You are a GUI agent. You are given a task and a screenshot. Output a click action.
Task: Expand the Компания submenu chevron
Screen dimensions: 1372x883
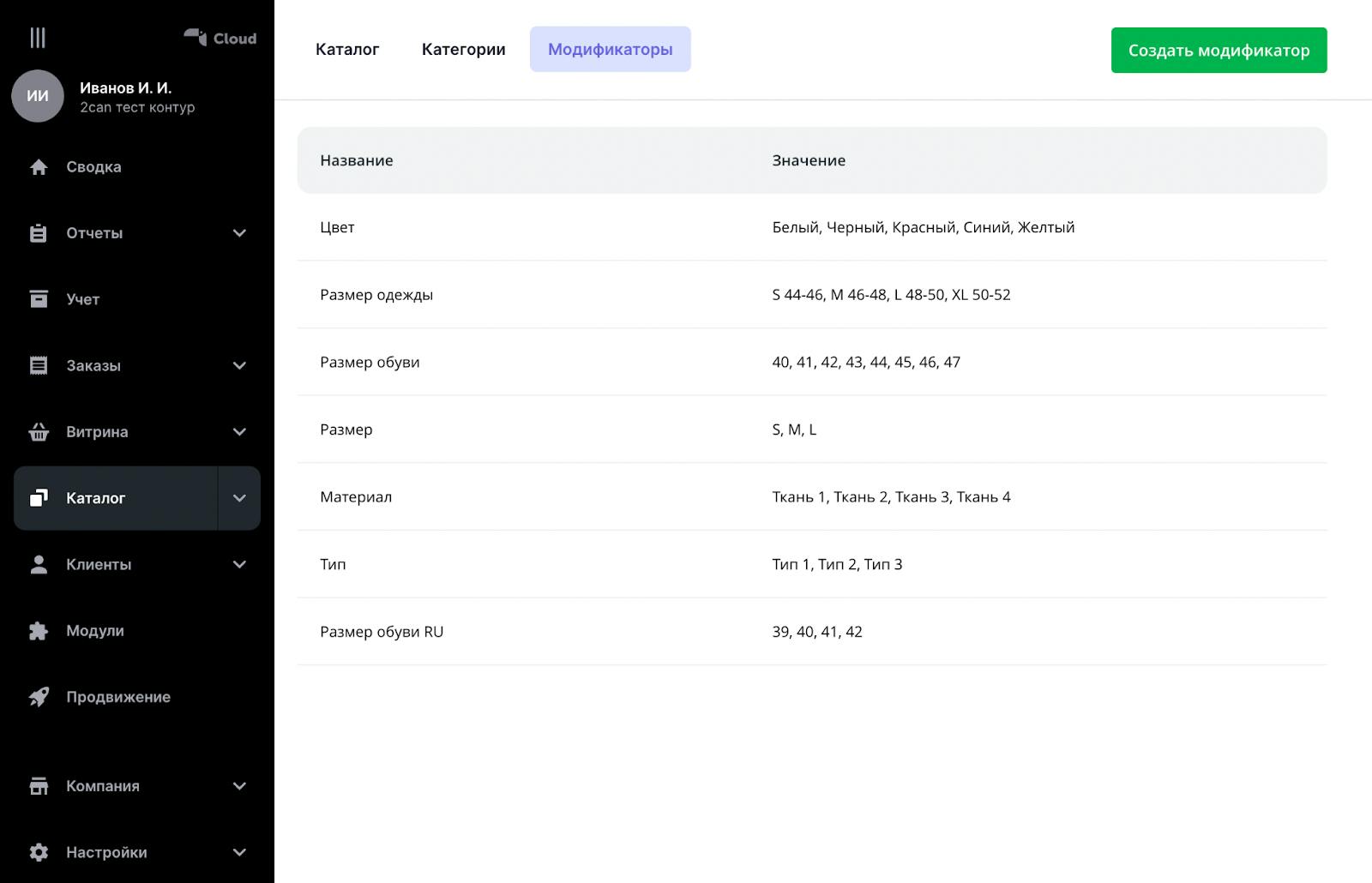pos(239,786)
